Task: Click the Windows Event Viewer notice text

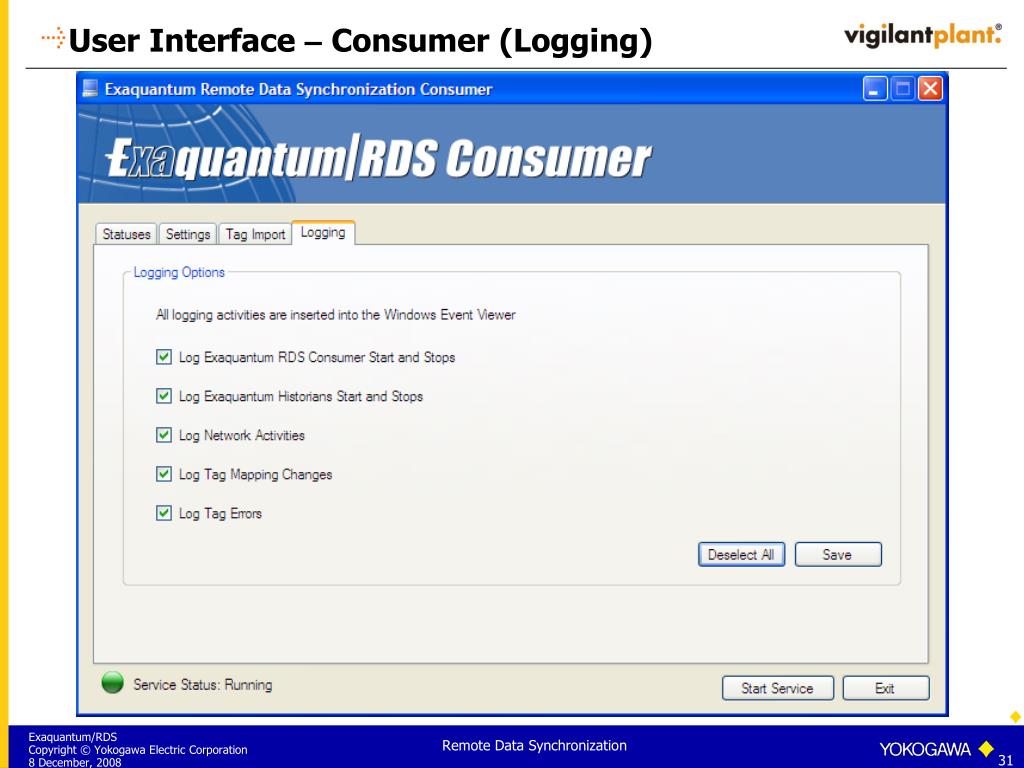Action: coord(336,315)
